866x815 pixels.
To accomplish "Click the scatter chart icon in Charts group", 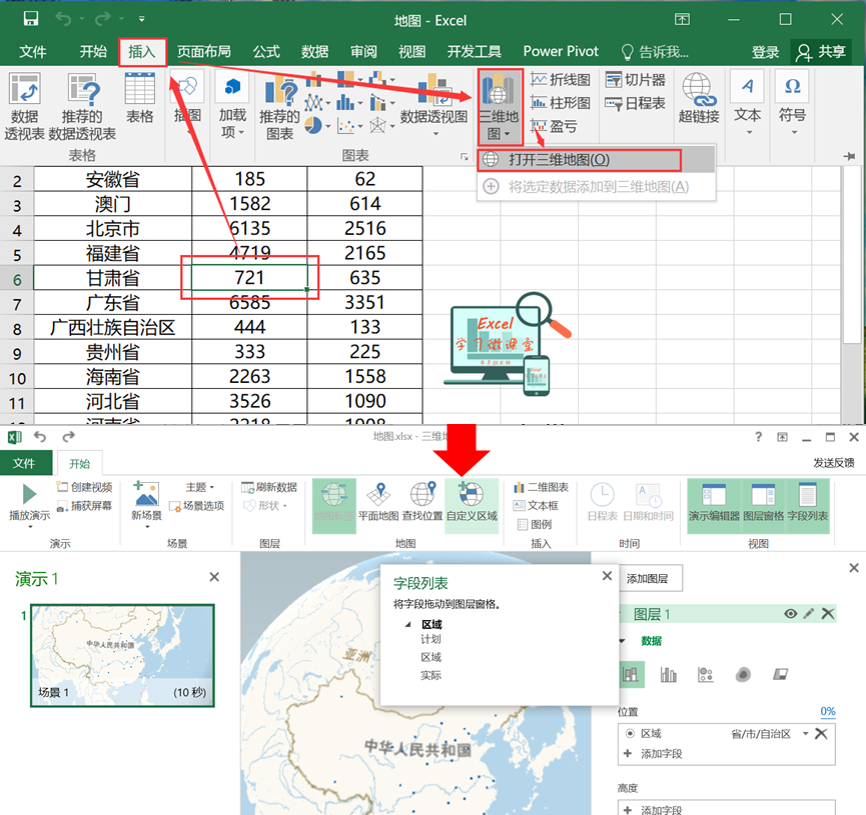I will coord(346,126).
